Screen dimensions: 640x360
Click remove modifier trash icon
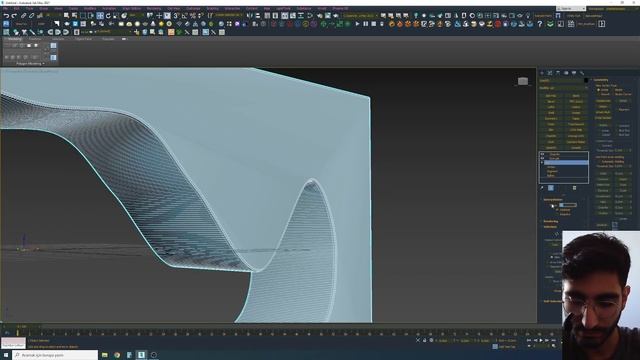[x=574, y=188]
